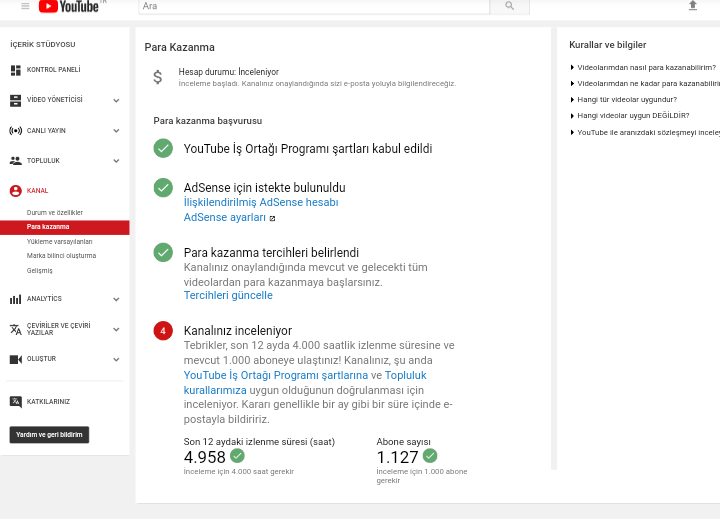Click green check for Program şartları kabul edildi
The image size is (720, 519).
tap(163, 148)
